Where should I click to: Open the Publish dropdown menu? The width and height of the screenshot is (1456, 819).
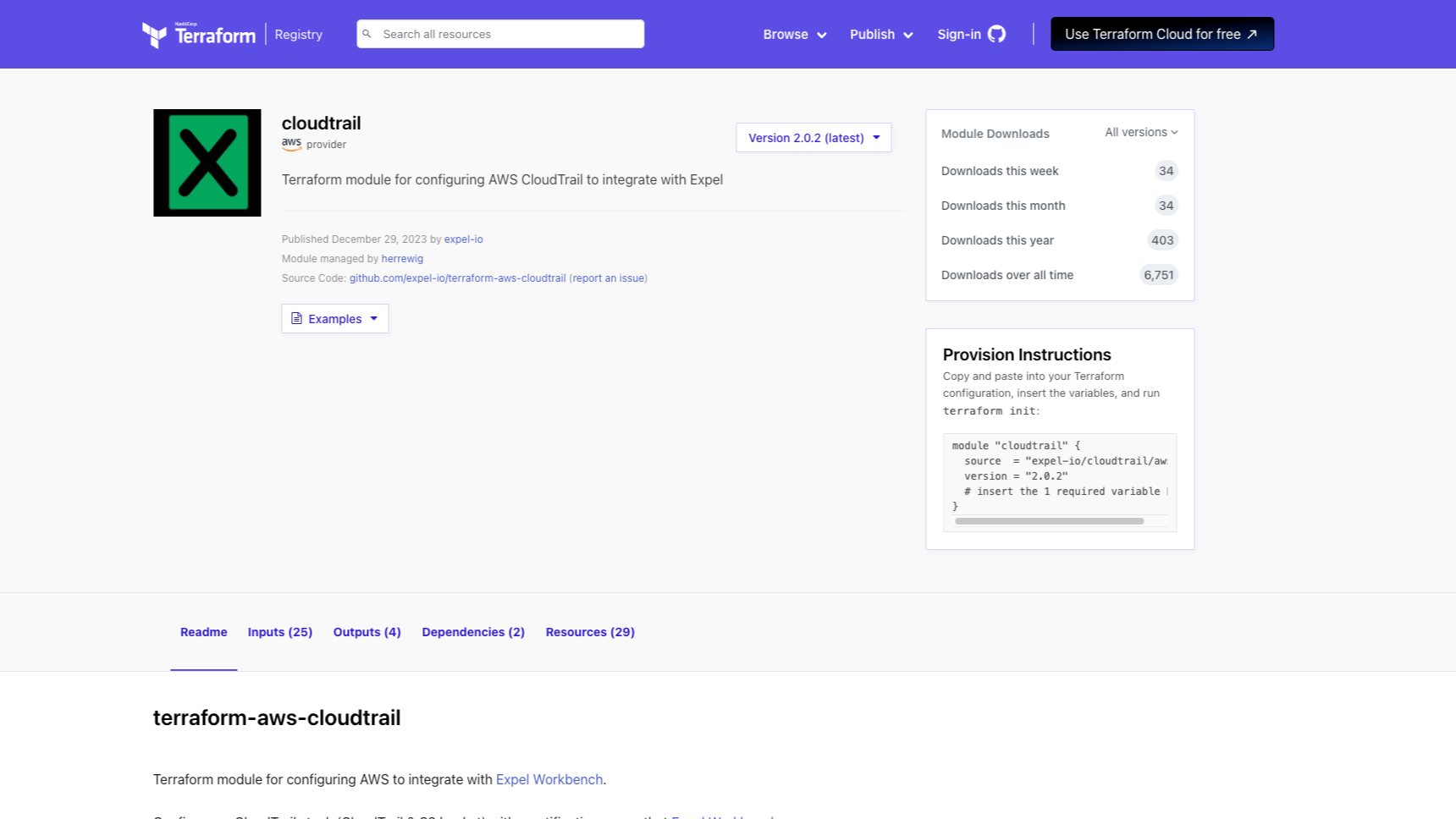click(881, 35)
